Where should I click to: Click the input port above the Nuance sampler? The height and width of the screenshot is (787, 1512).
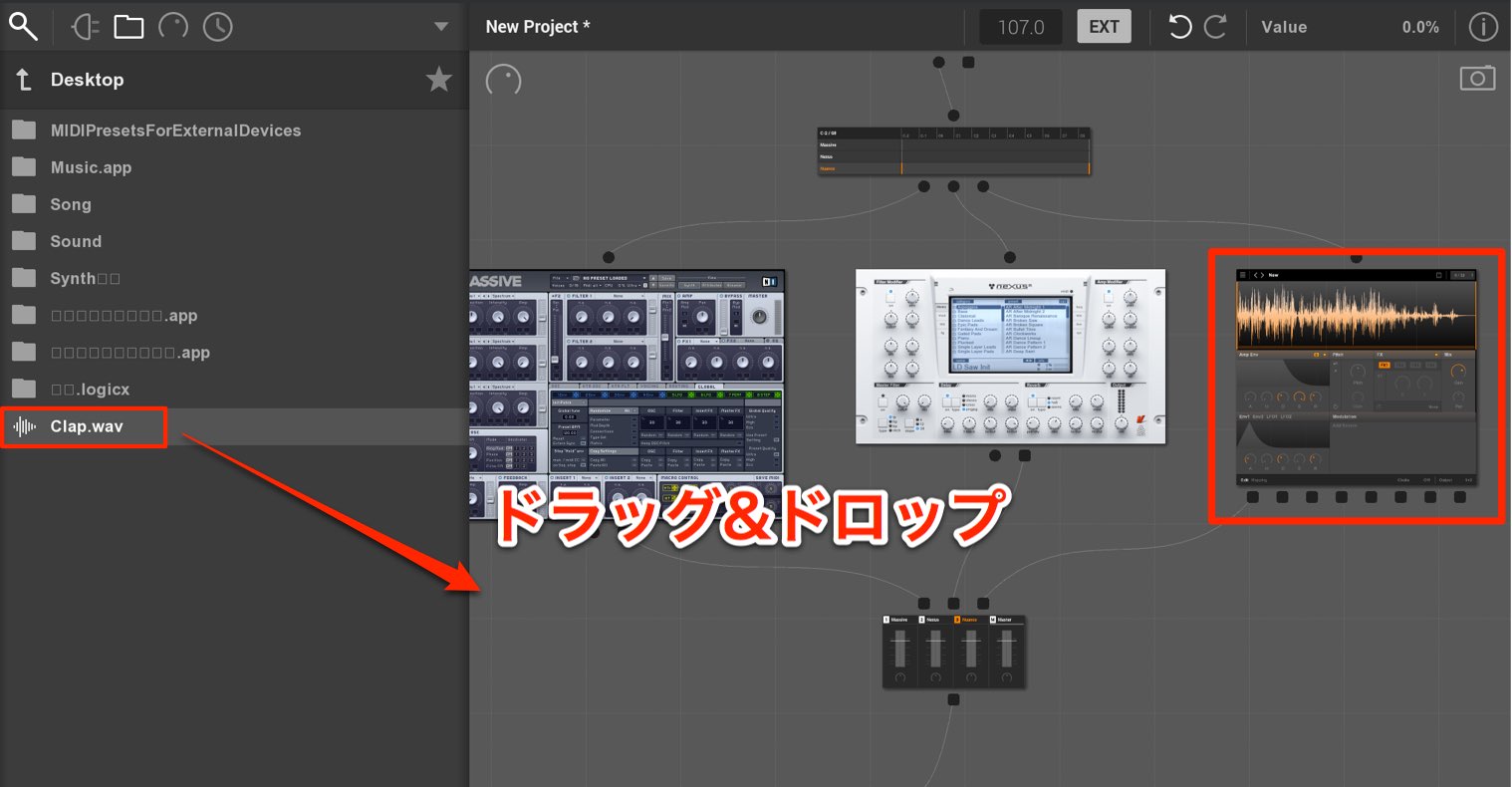click(1356, 258)
